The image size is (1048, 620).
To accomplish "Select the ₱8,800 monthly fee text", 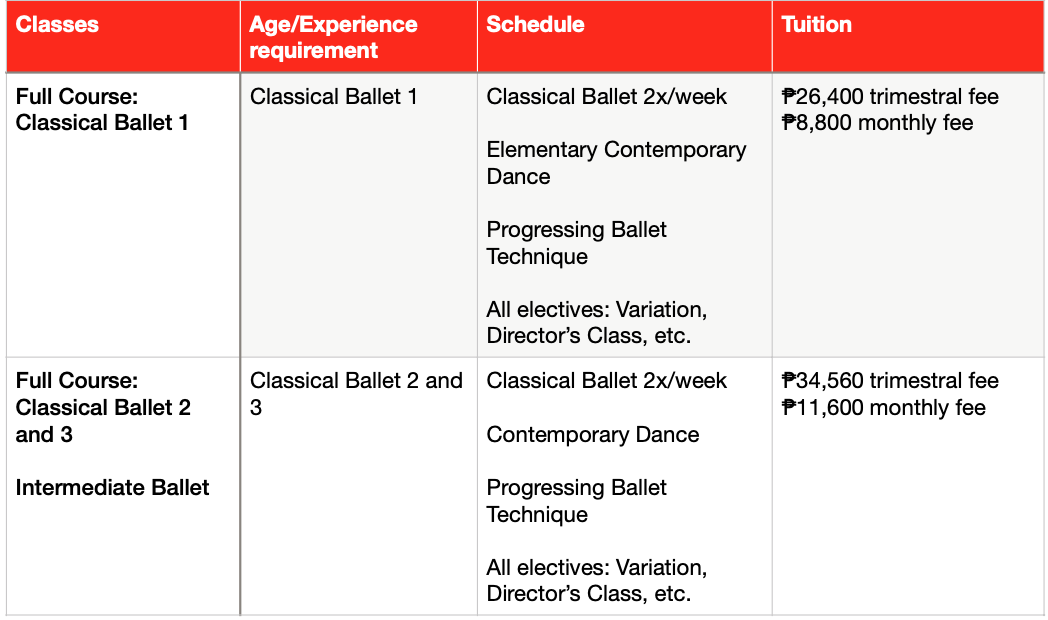I will (877, 123).
